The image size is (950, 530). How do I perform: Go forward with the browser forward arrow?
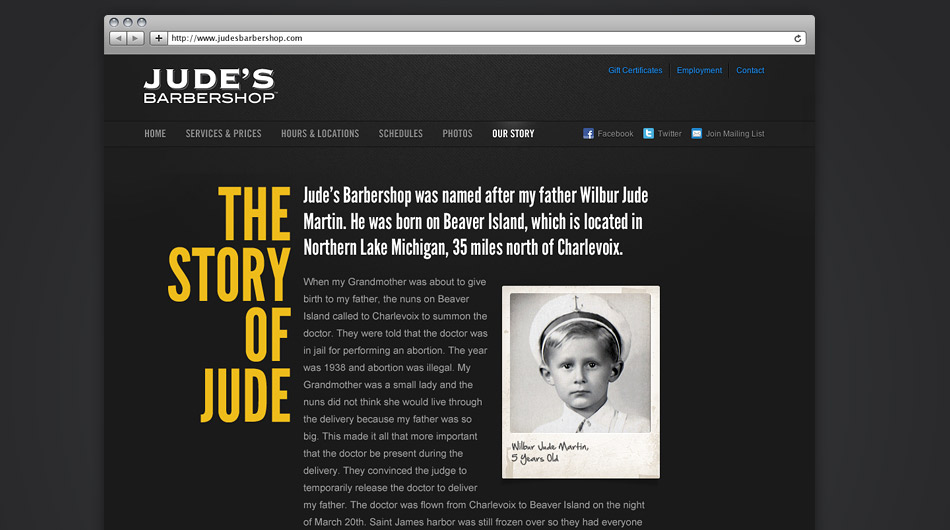135,38
